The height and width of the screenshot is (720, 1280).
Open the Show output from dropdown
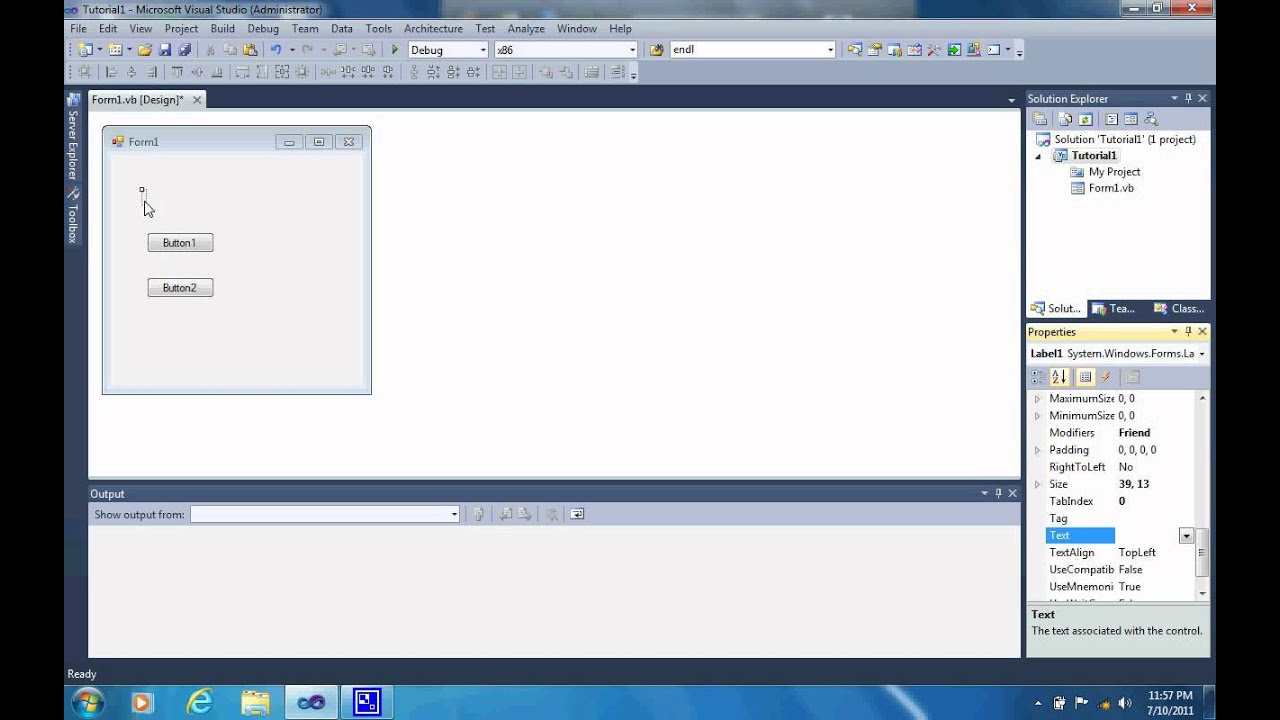click(454, 514)
